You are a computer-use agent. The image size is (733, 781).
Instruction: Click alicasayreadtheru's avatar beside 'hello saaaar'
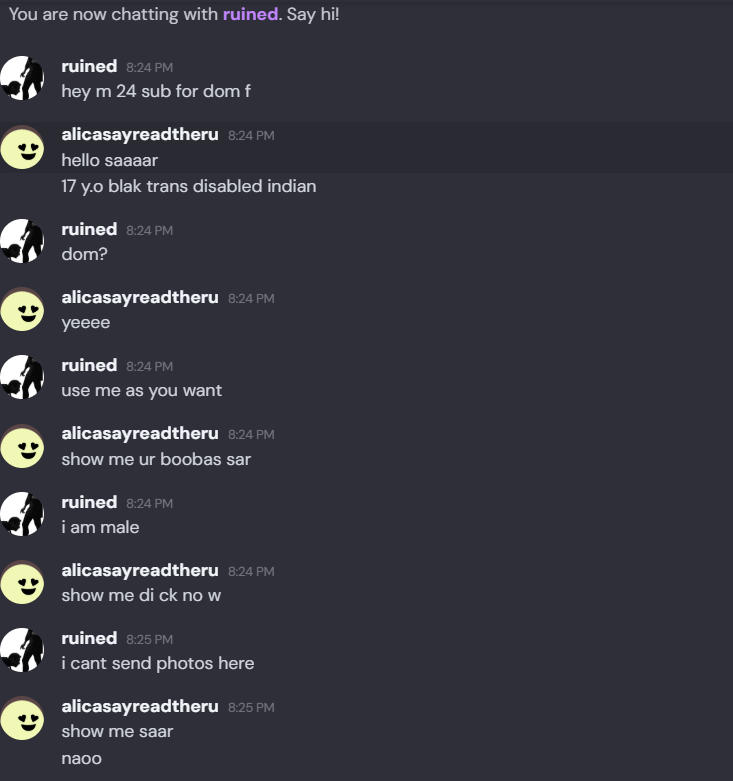pyautogui.click(x=22, y=147)
